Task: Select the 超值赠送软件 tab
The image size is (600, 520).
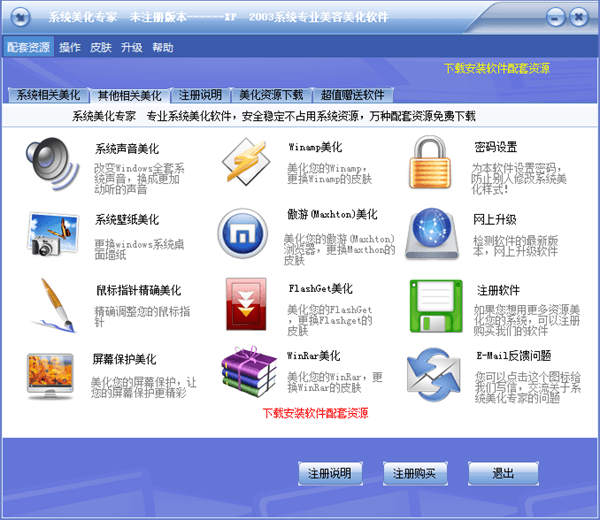Action: coord(352,96)
